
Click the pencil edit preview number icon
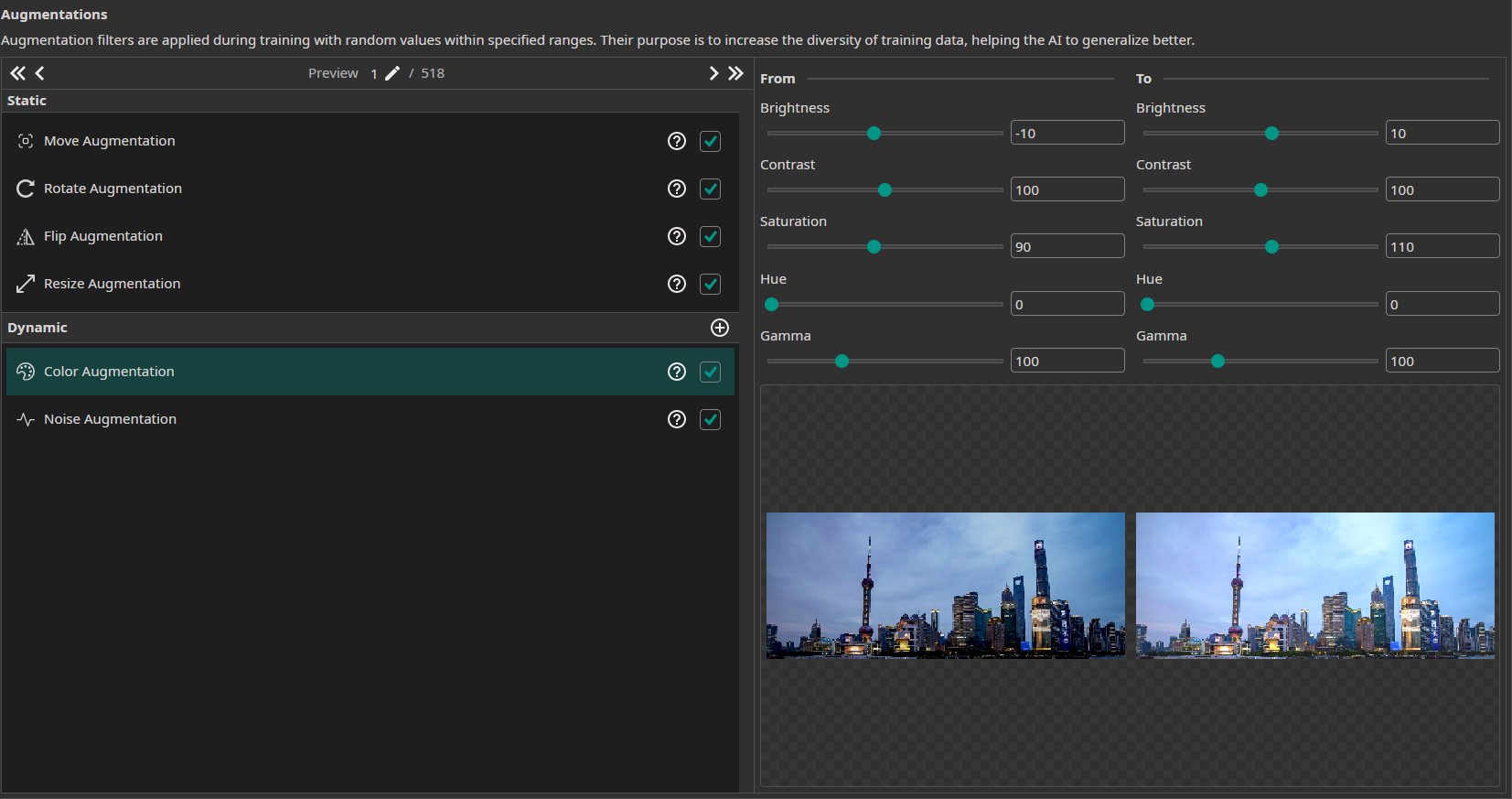coord(392,73)
